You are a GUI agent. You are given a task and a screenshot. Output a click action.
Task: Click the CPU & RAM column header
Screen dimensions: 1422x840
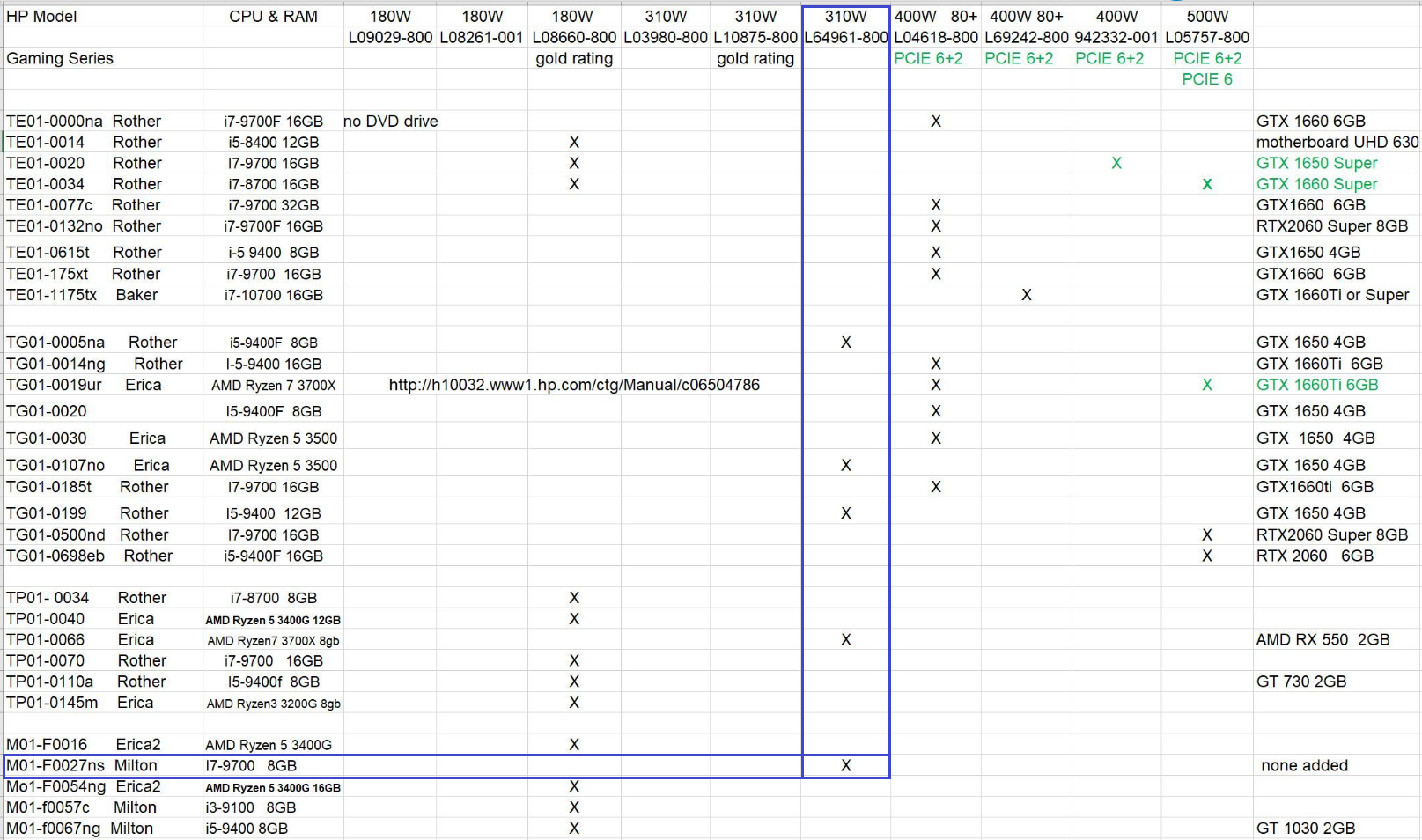pyautogui.click(x=273, y=16)
